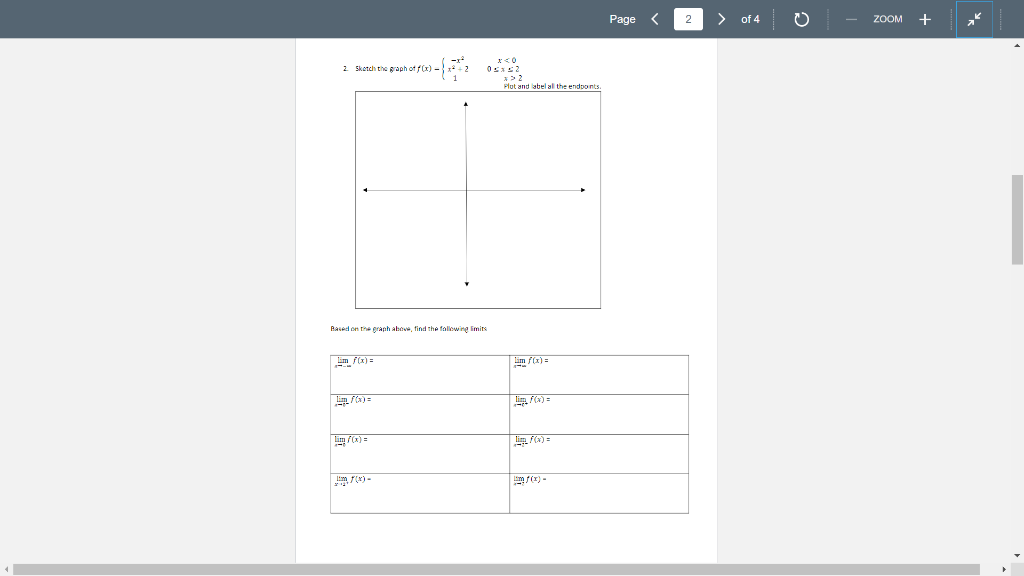Select the page number input showing 2

tap(688, 18)
